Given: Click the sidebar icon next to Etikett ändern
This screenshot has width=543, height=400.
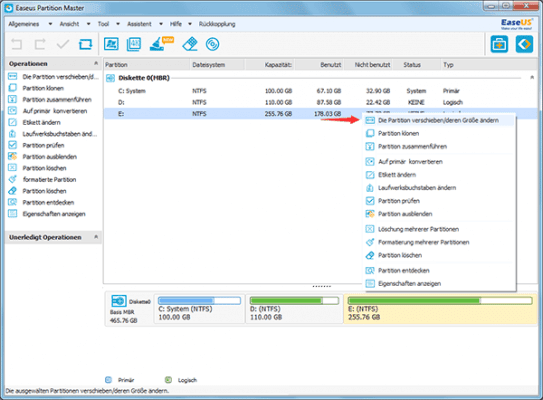Looking at the screenshot, I should click(12, 122).
